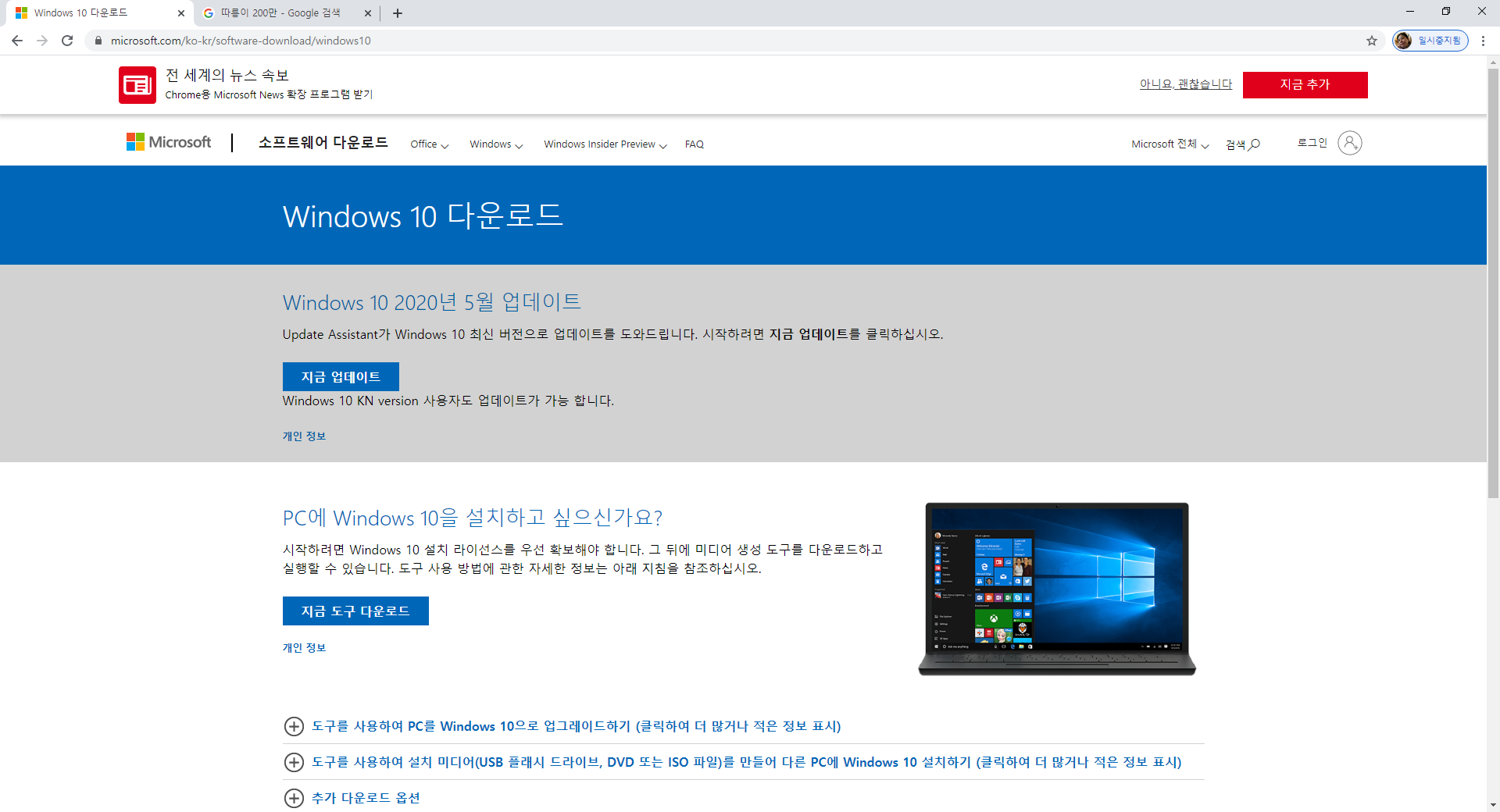Close the Google 검색 tab
The width and height of the screenshot is (1500, 812).
pyautogui.click(x=368, y=13)
